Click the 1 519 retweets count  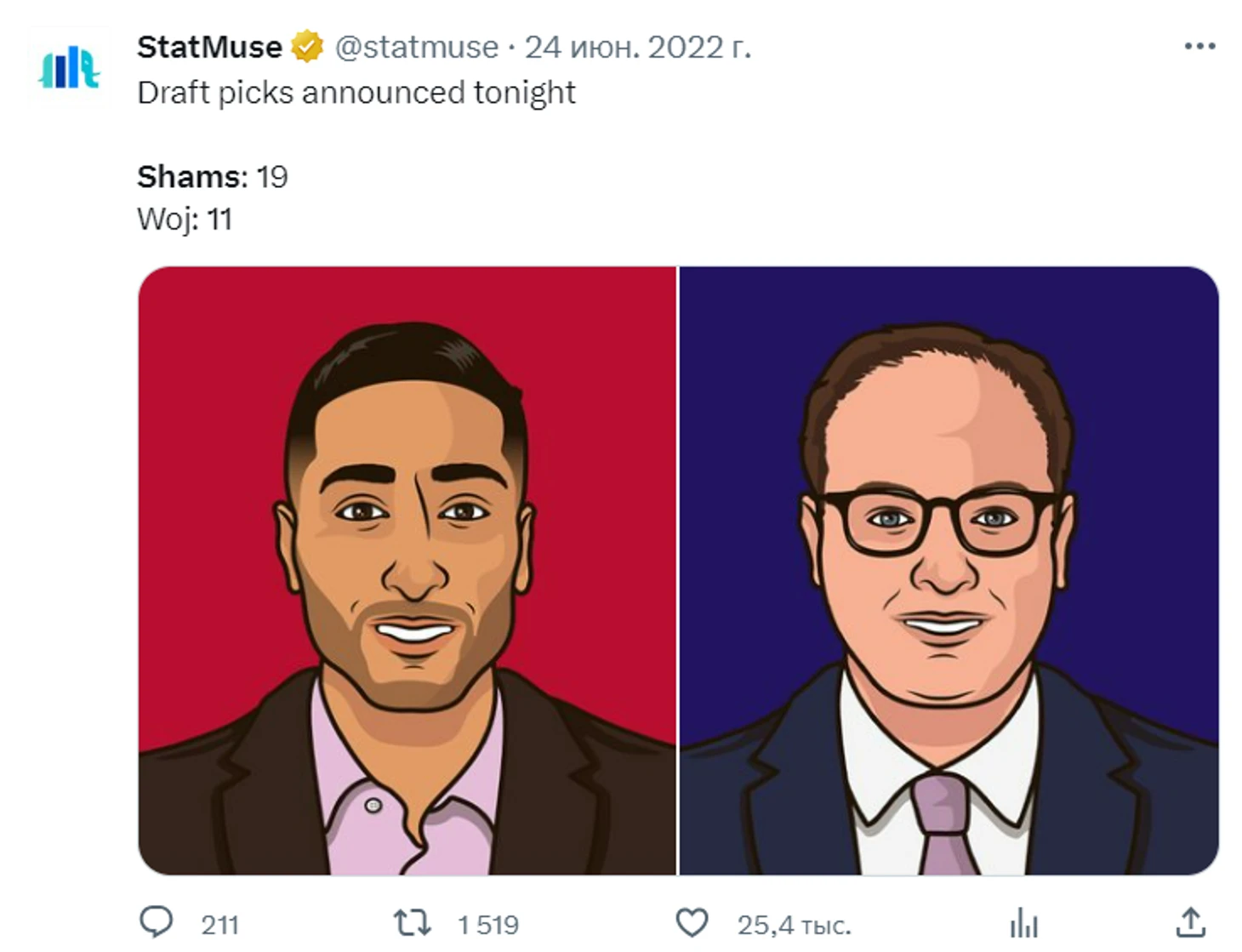[487, 925]
